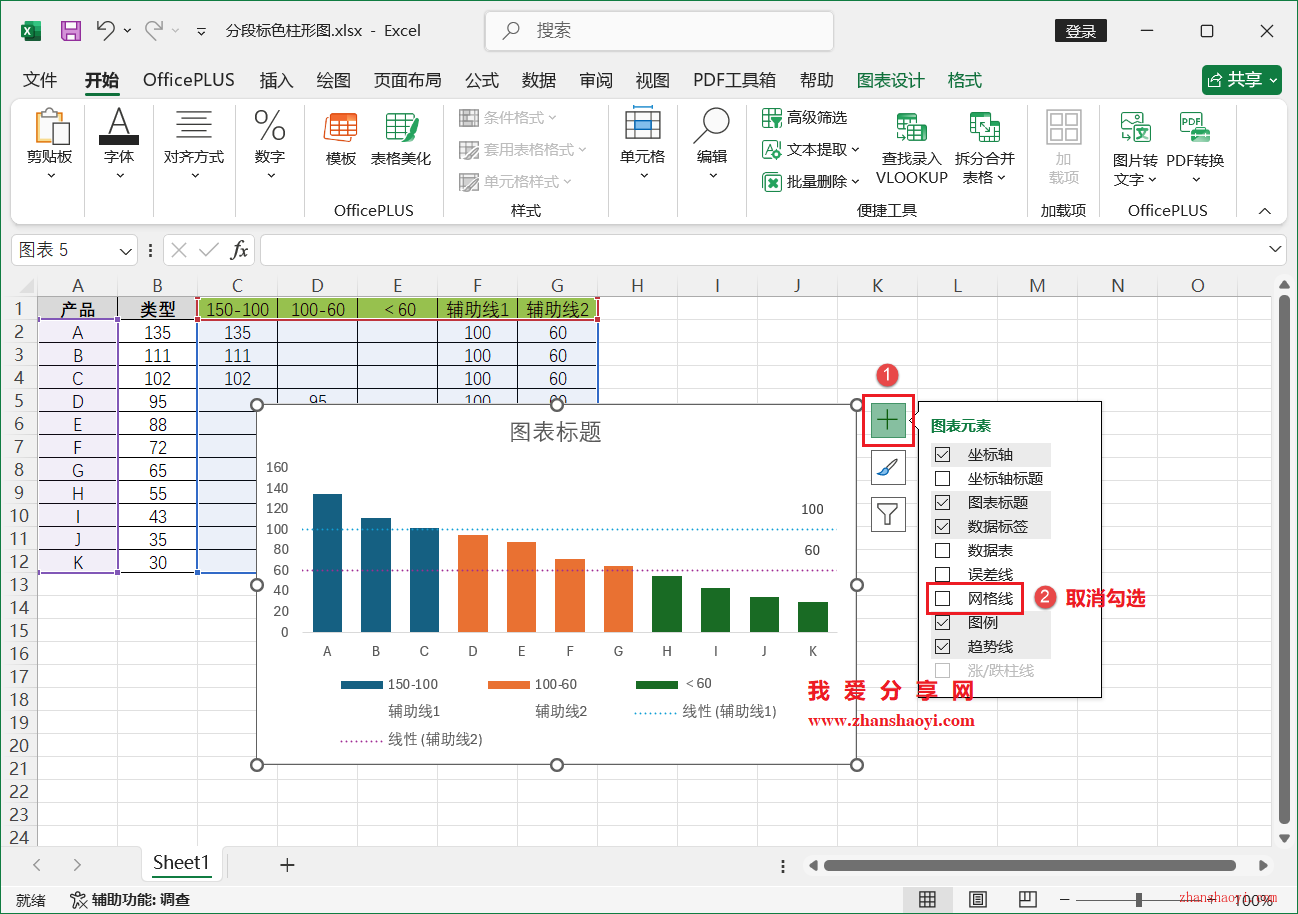Open the chart filter funnel icon
Image resolution: width=1298 pixels, height=914 pixels.
(x=887, y=514)
